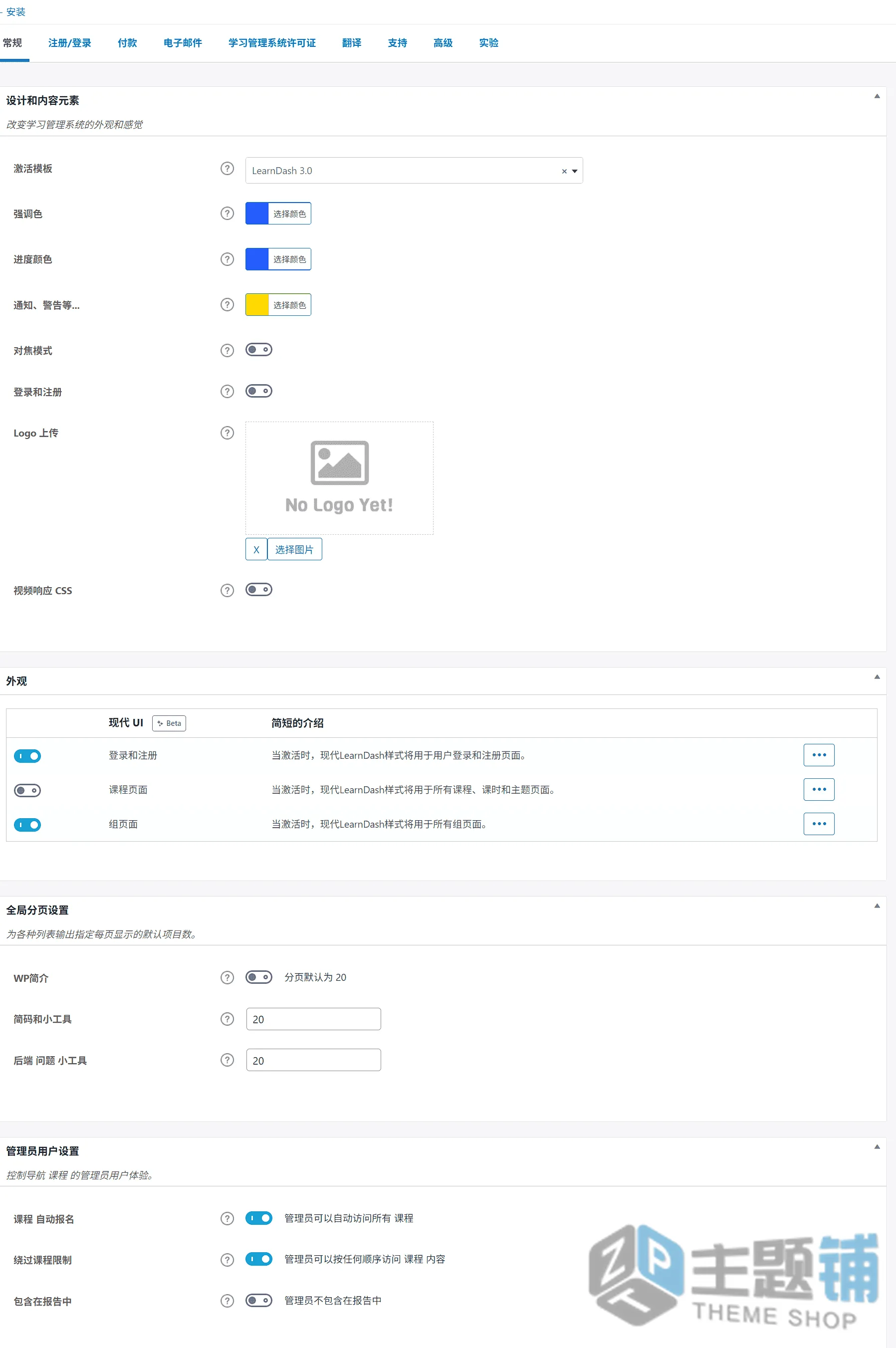The width and height of the screenshot is (896, 1348).
Task: Click help icon for WP简介
Action: [227, 978]
